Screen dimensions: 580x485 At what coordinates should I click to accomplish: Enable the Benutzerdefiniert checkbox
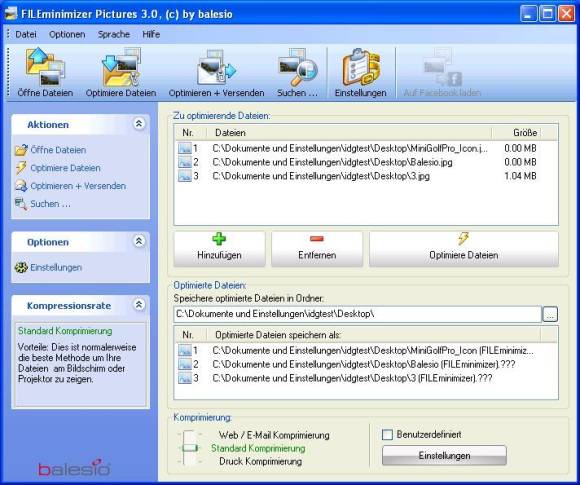[x=387, y=434]
